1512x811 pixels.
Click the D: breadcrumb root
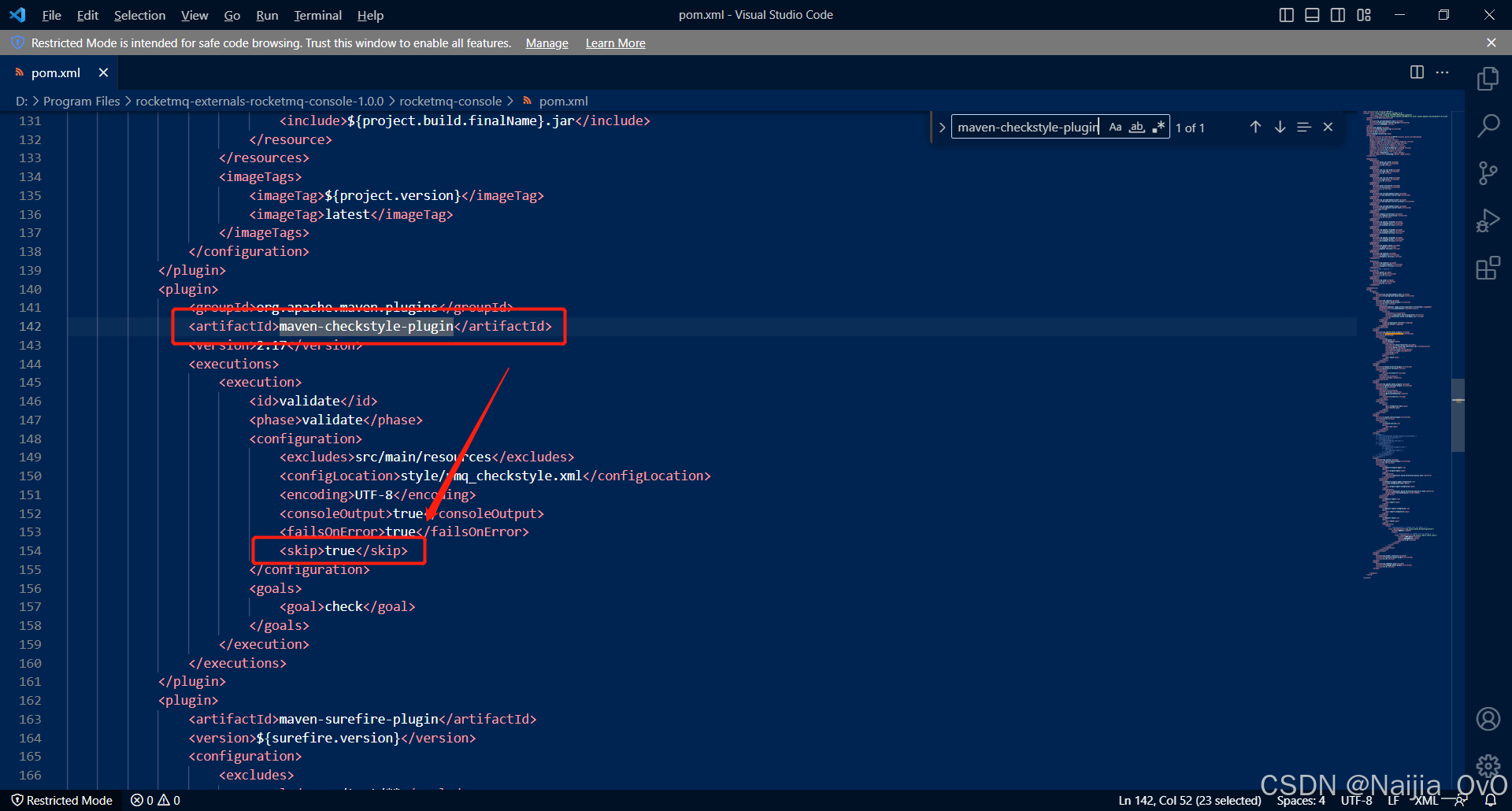[x=21, y=101]
